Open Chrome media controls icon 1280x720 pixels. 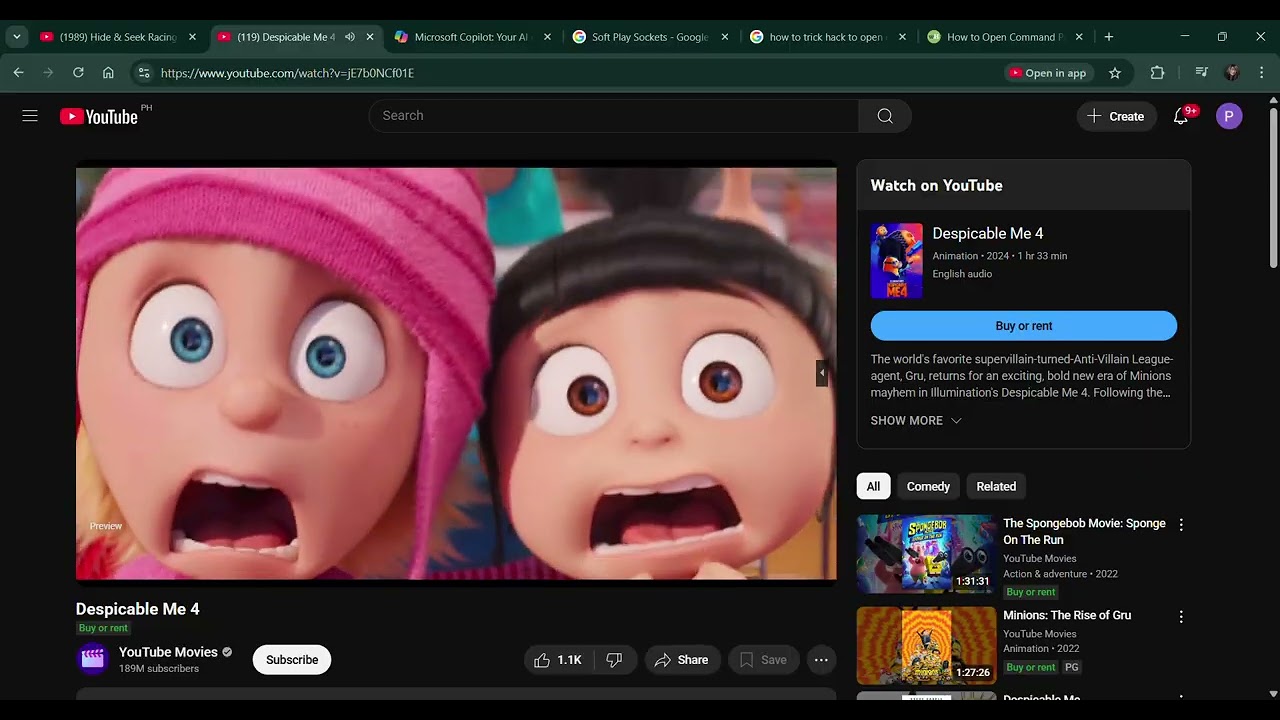pyautogui.click(x=1202, y=73)
